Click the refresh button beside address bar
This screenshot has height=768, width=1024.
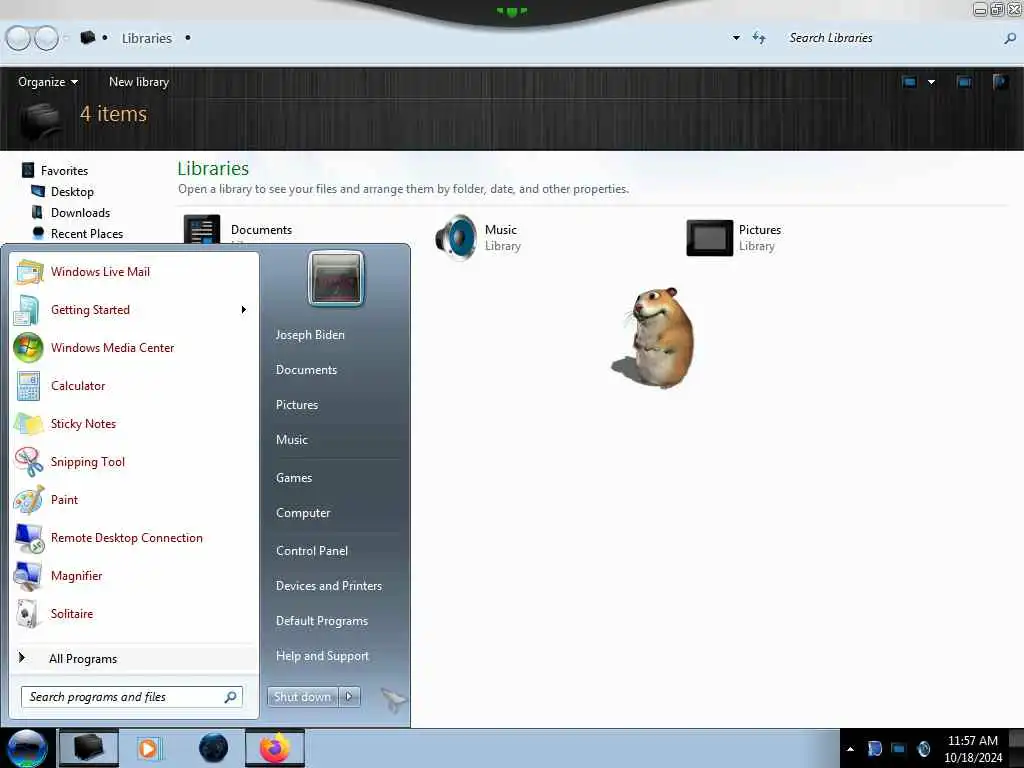tap(759, 38)
